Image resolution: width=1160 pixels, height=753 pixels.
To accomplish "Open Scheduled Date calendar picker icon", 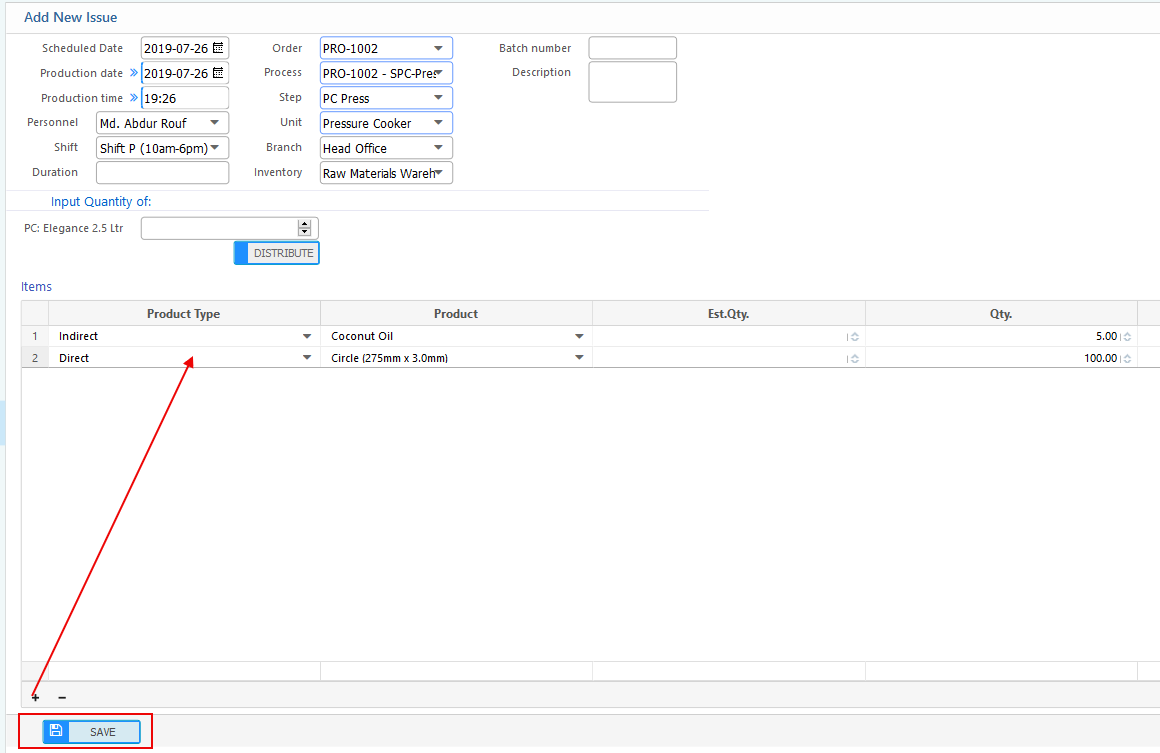I will [x=219, y=48].
